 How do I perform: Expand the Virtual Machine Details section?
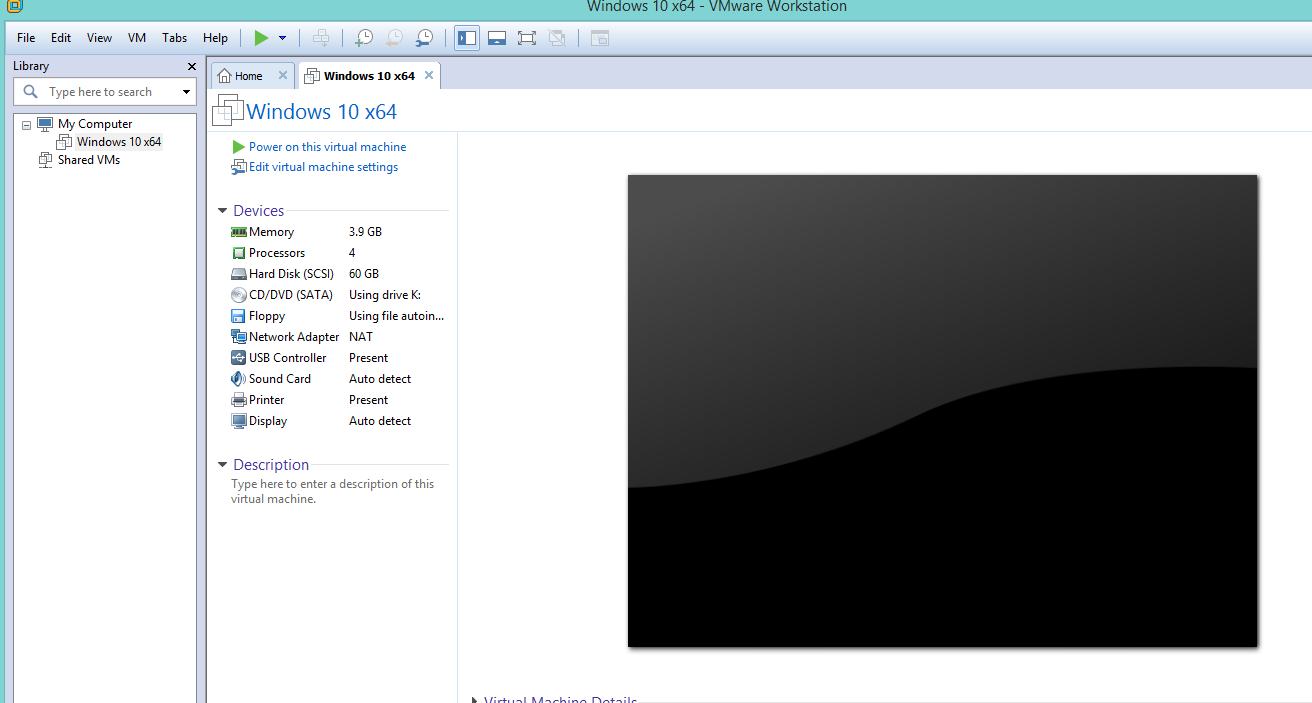tap(476, 700)
